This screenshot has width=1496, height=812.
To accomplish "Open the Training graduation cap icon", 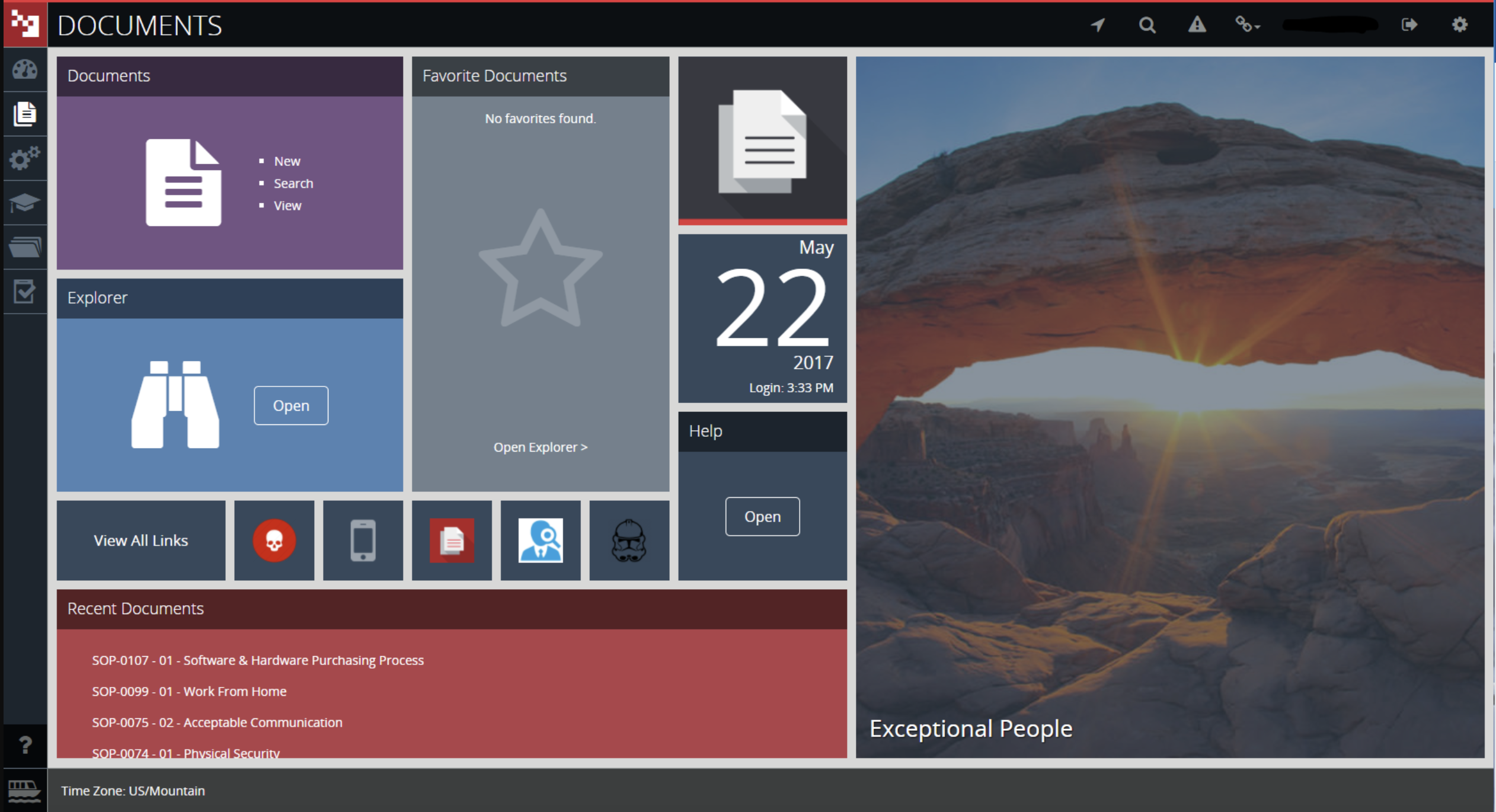I will (24, 203).
